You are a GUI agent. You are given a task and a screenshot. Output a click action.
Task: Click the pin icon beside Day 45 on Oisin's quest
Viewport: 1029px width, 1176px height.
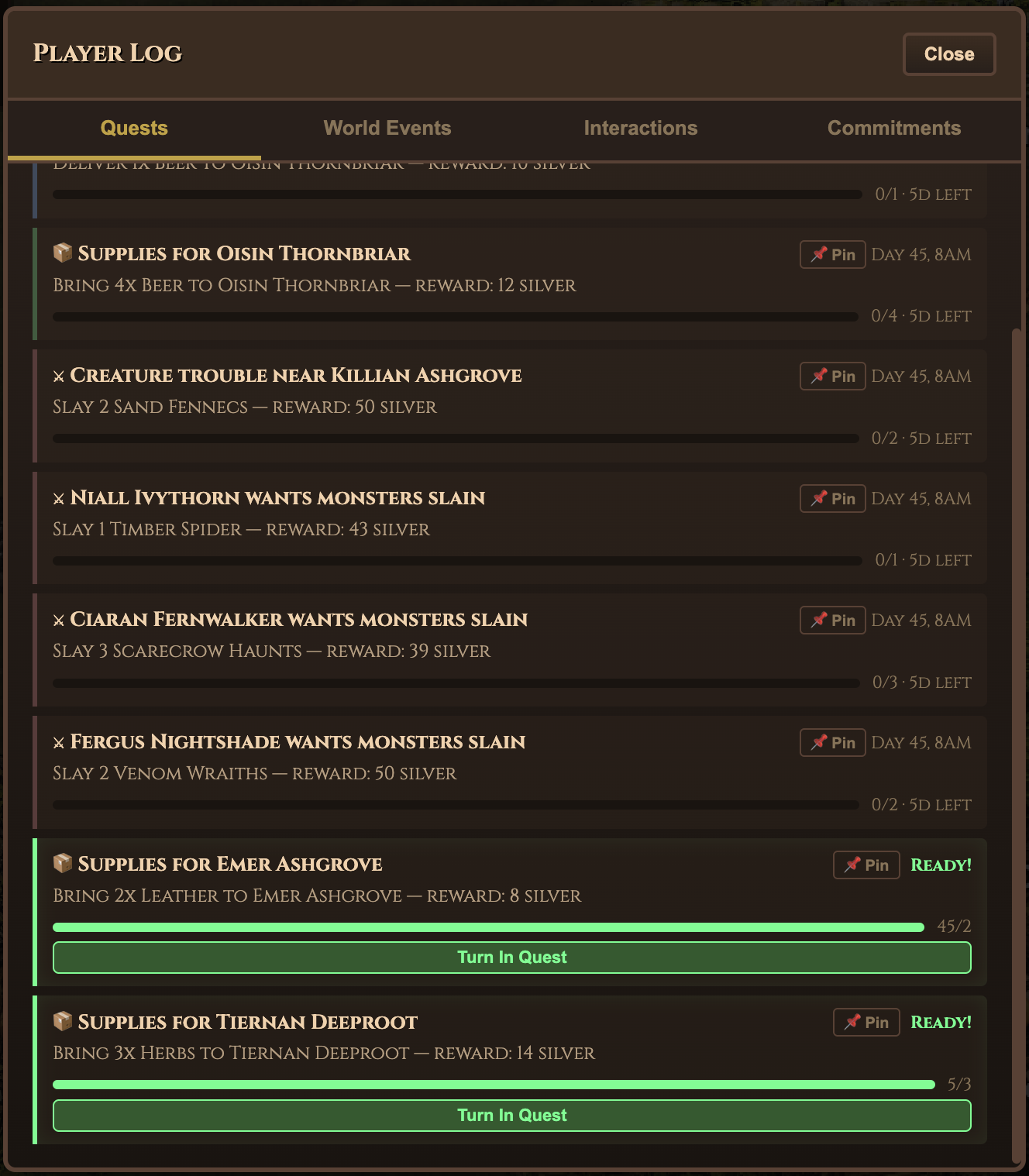[832, 254]
